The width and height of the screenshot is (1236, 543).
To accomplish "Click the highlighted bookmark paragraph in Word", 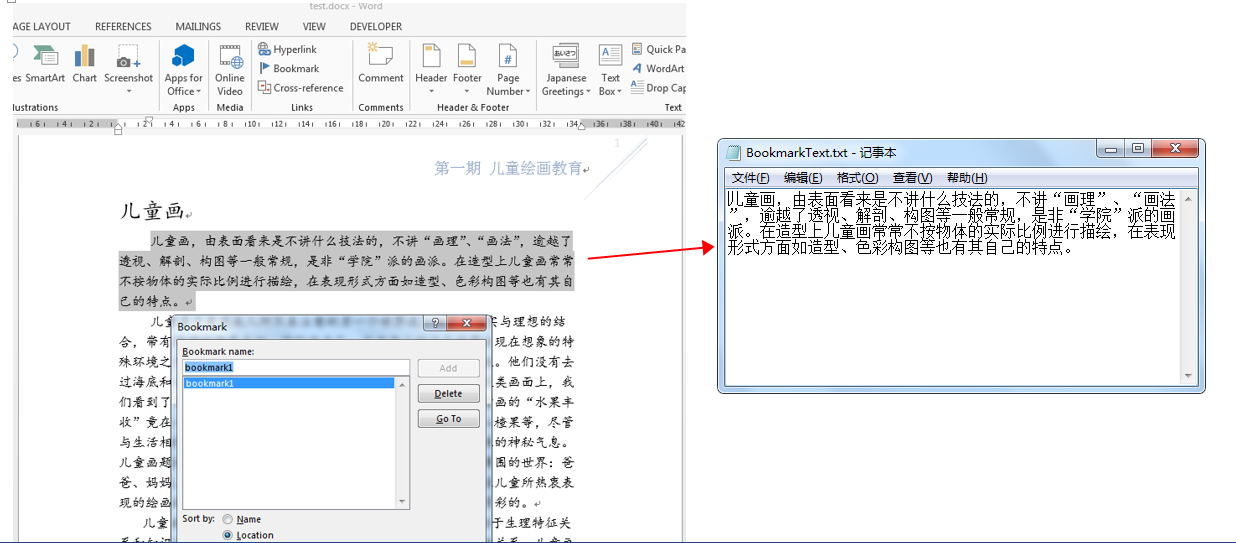I will coord(346,271).
